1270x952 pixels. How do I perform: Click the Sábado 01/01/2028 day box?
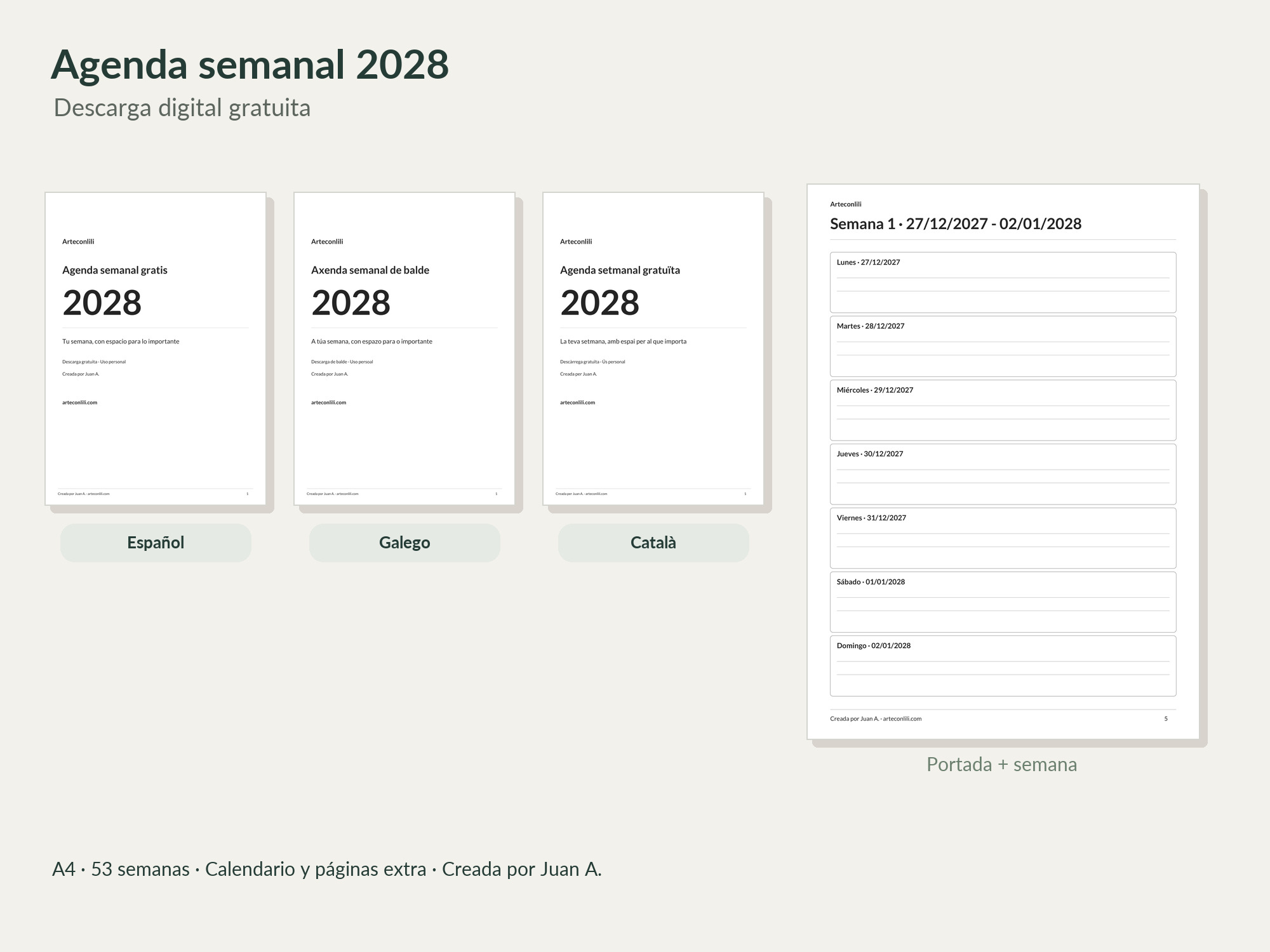coord(1003,602)
